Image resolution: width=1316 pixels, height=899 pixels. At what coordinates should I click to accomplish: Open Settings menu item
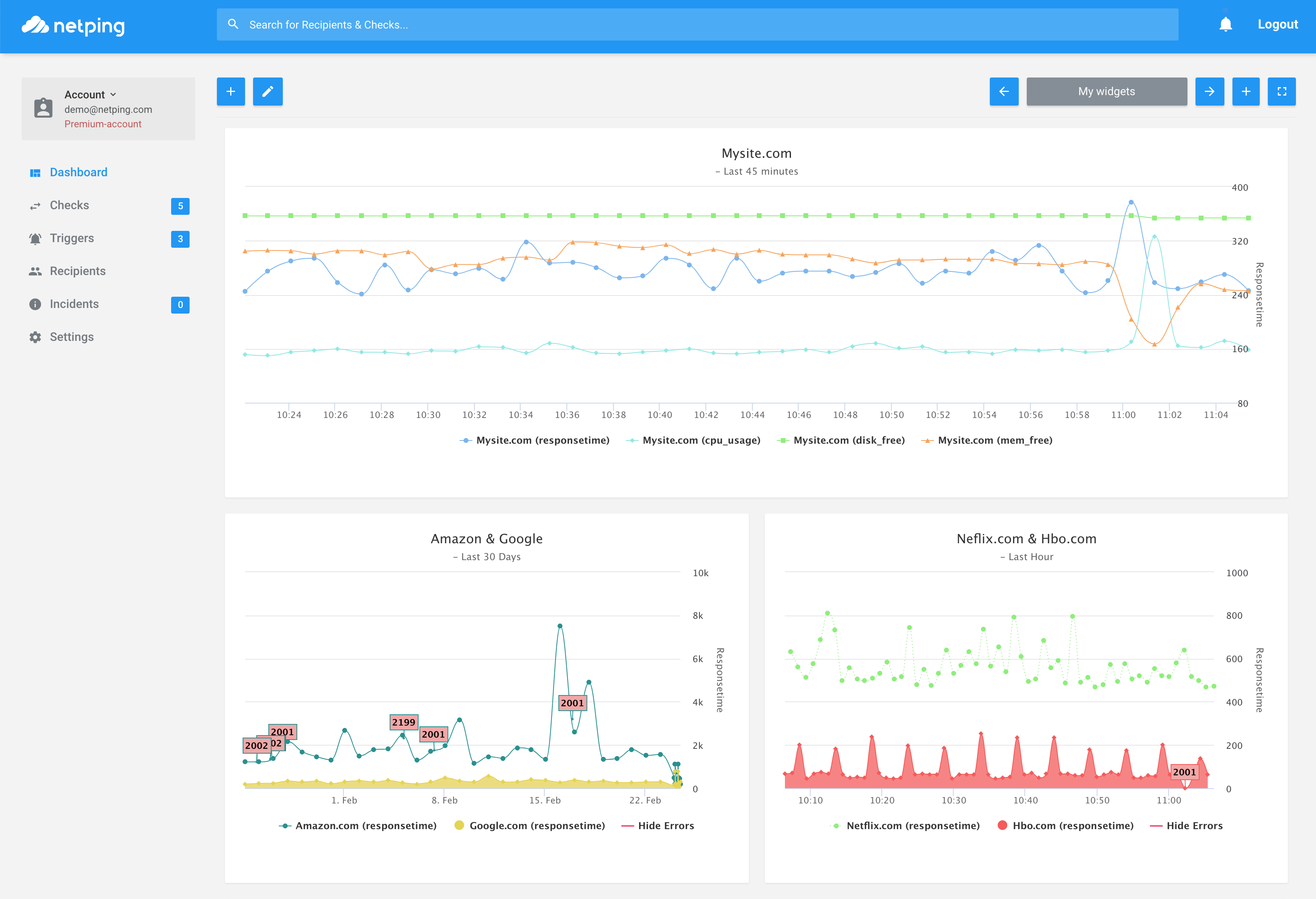click(72, 337)
